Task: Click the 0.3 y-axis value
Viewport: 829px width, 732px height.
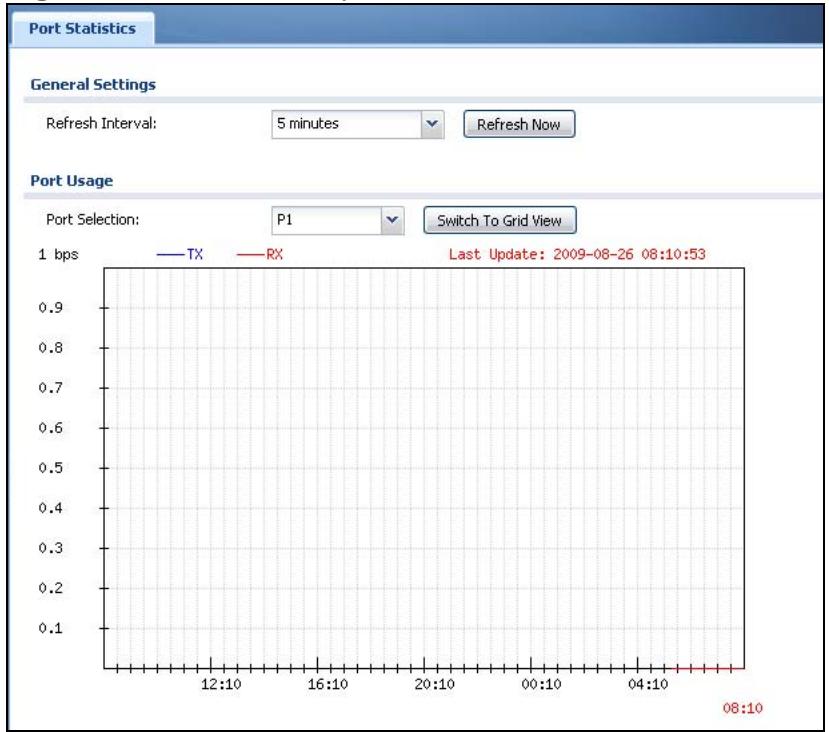Action: click(x=51, y=548)
